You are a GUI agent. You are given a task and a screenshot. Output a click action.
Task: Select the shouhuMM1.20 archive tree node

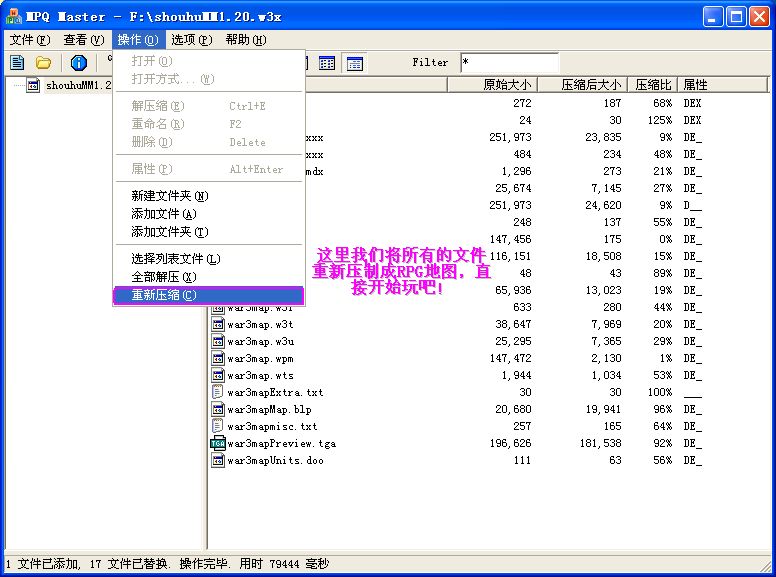coord(75,85)
